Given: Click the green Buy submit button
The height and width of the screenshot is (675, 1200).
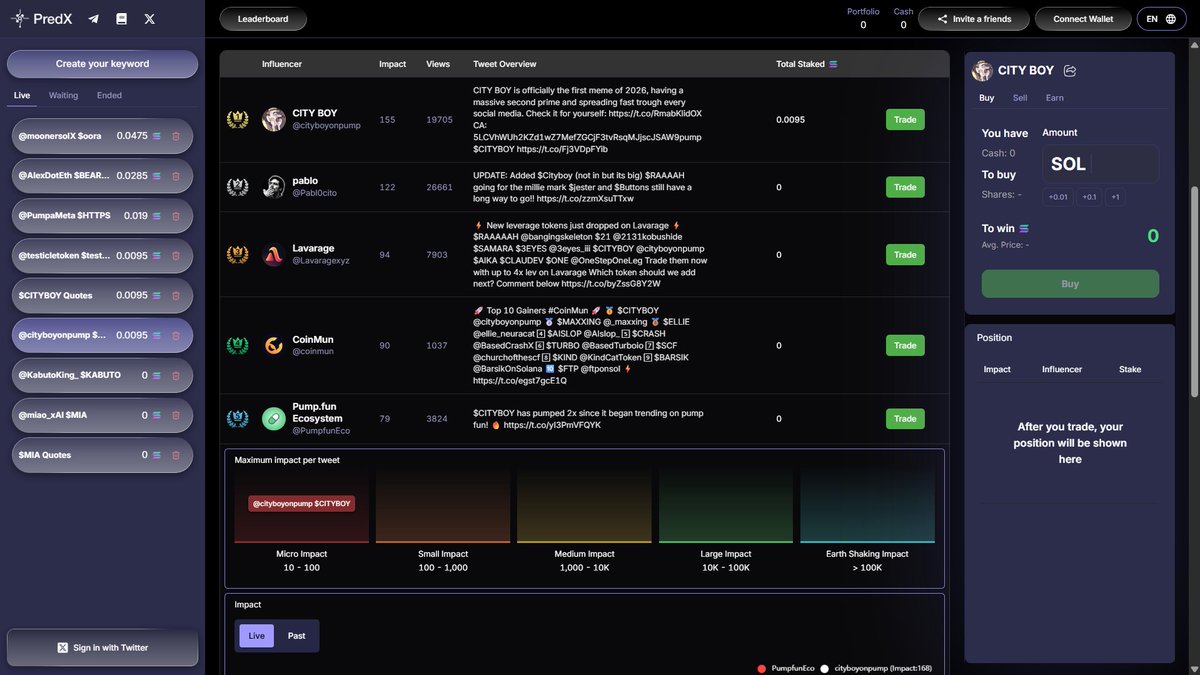Looking at the screenshot, I should pos(1070,284).
